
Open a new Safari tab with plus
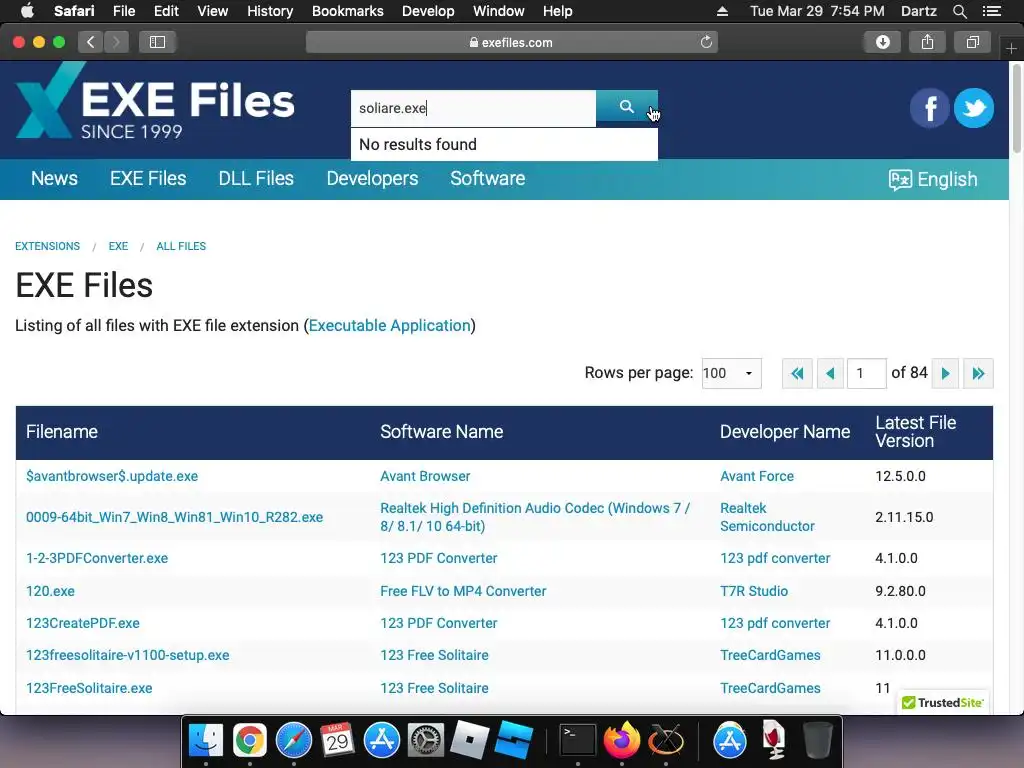pyautogui.click(x=1011, y=48)
